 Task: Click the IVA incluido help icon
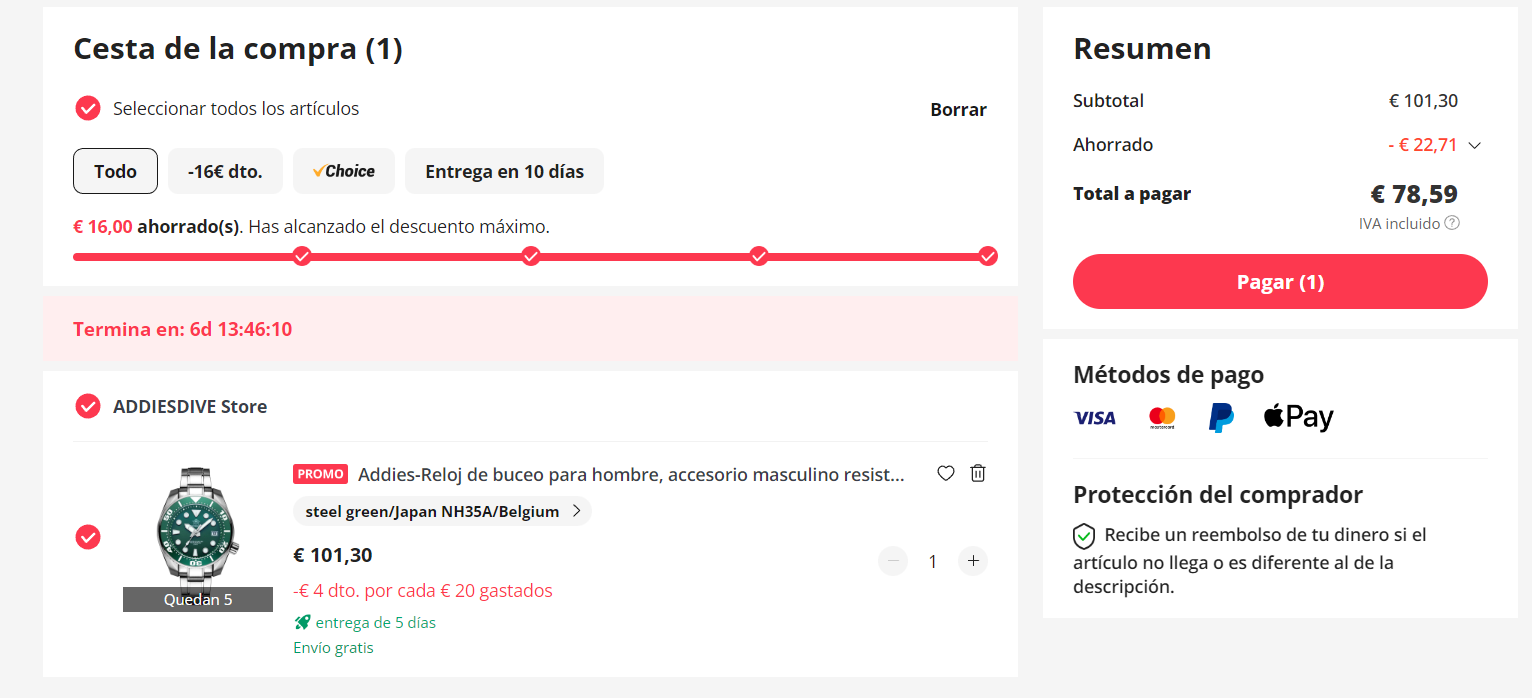pyautogui.click(x=1452, y=223)
